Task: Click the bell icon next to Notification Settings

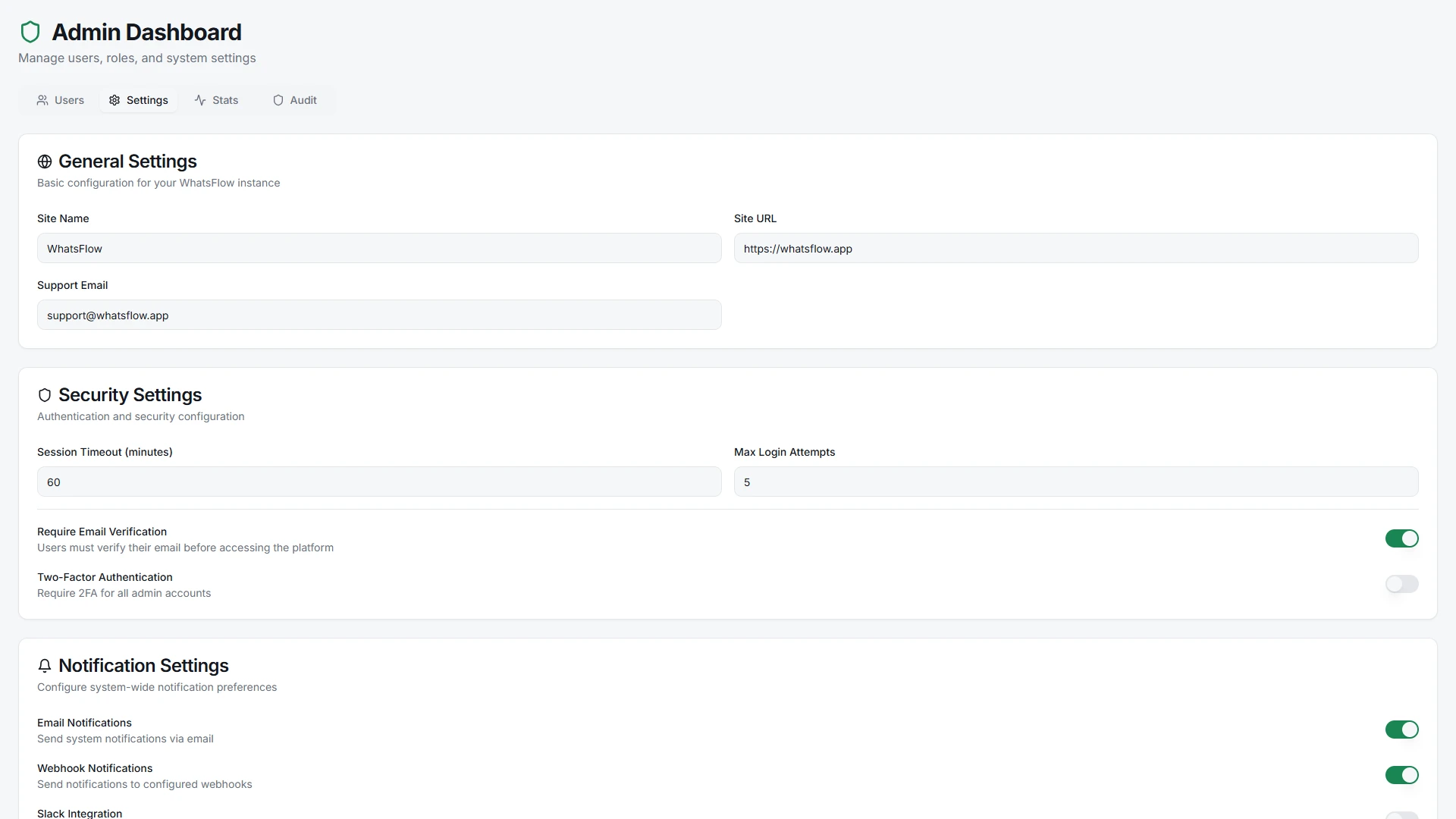Action: pyautogui.click(x=45, y=666)
